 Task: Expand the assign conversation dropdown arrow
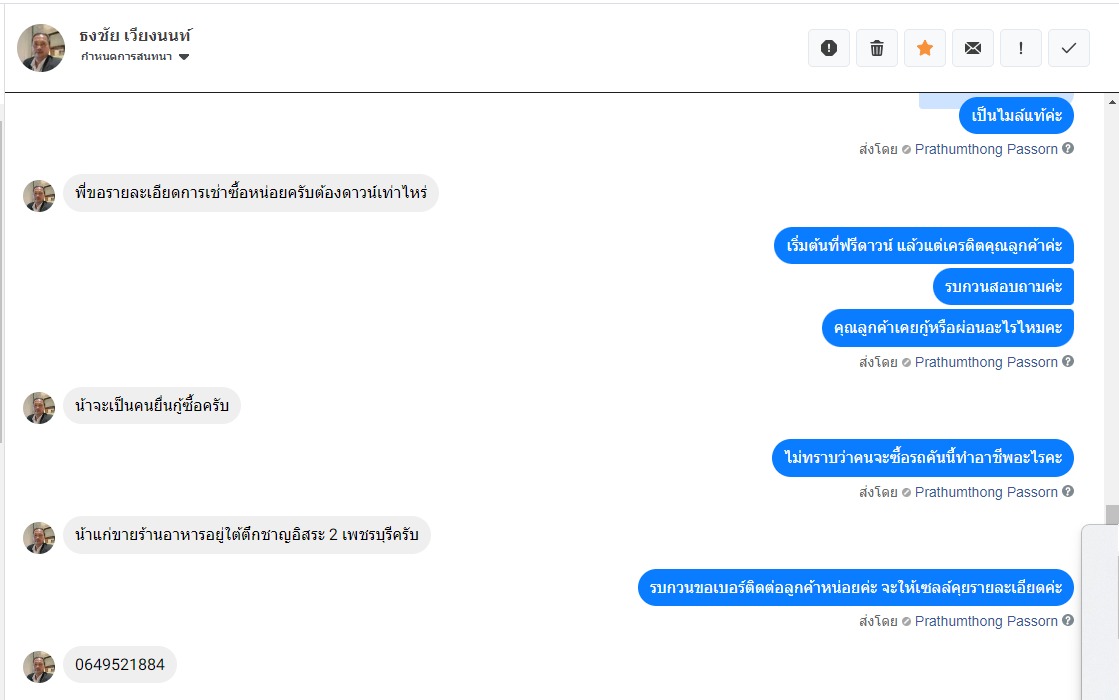click(x=184, y=57)
